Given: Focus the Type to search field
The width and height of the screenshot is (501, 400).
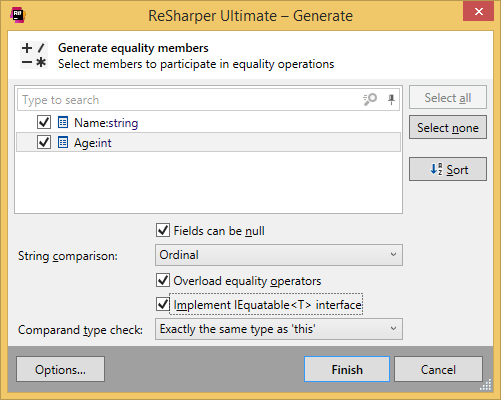Looking at the screenshot, I should click(x=190, y=100).
